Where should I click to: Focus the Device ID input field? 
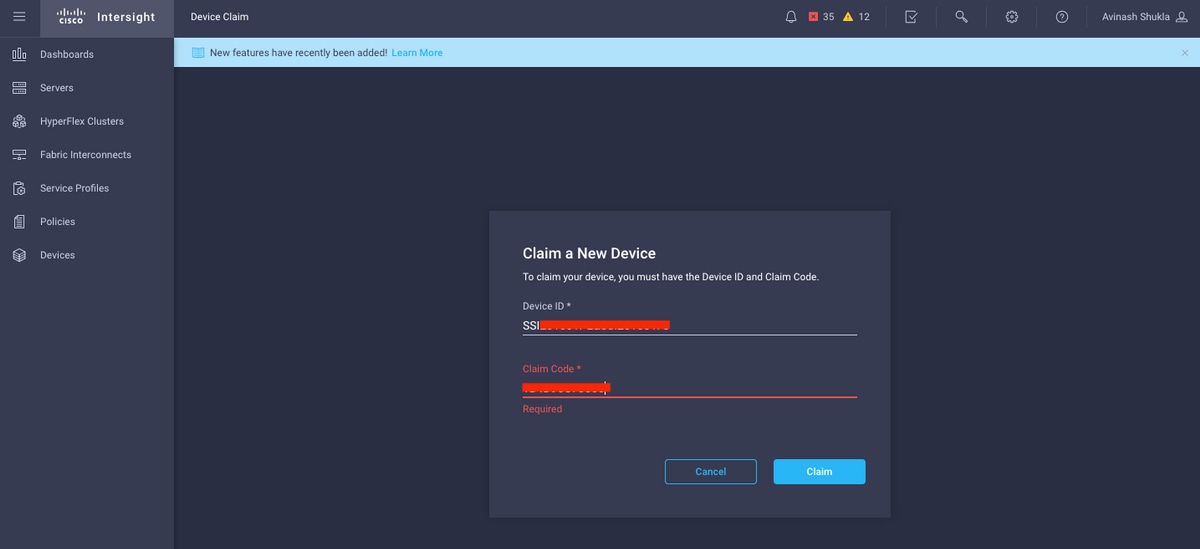(690, 325)
